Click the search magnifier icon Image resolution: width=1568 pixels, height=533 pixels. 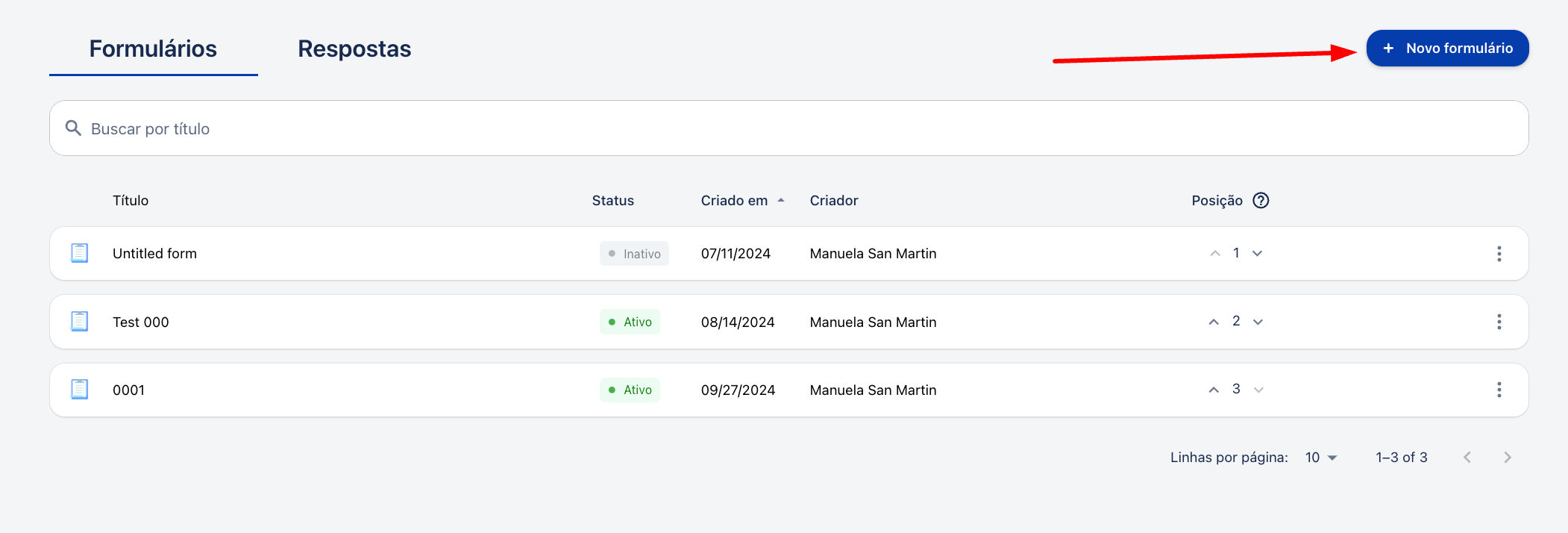73,128
